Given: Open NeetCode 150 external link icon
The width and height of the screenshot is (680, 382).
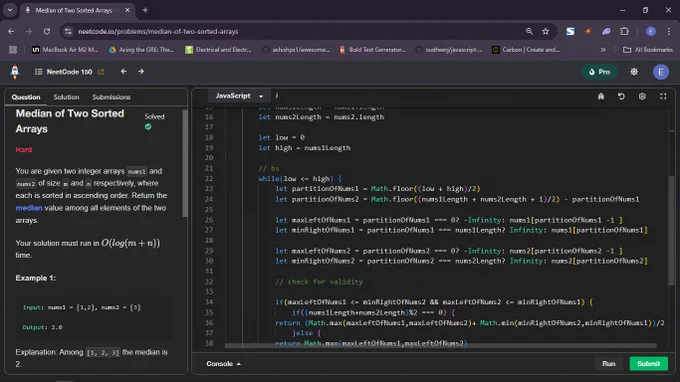Looking at the screenshot, I should click(101, 72).
